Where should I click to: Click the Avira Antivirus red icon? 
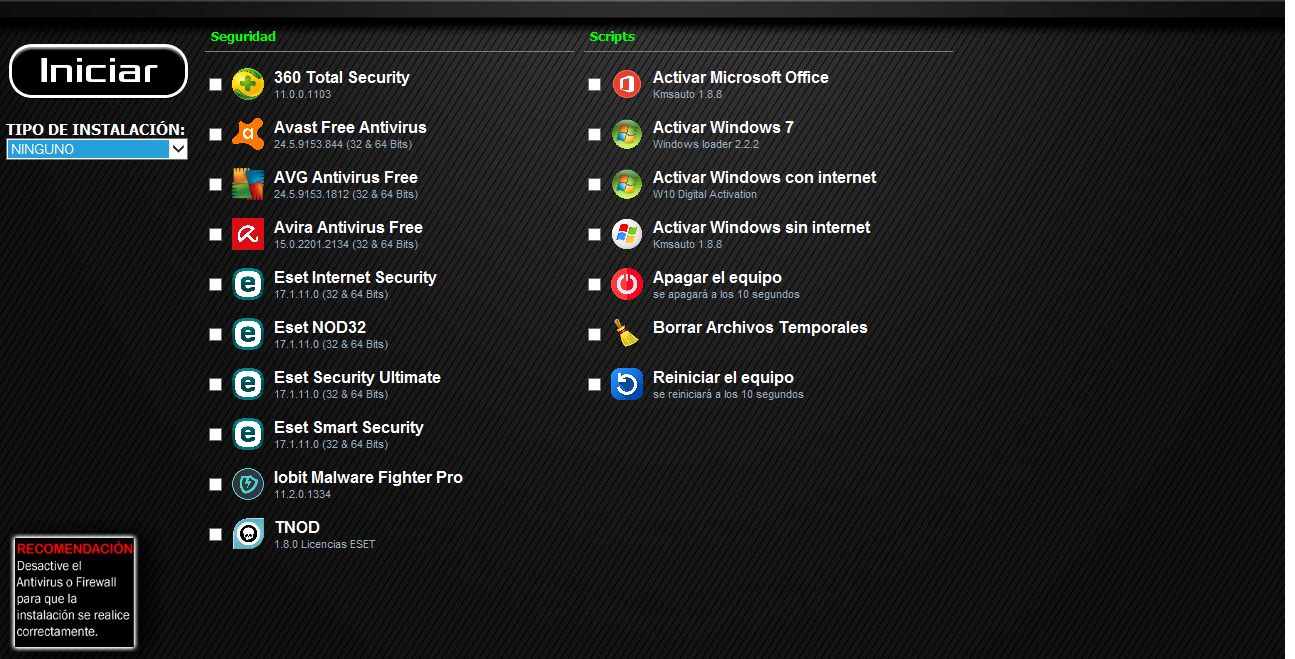coord(247,234)
